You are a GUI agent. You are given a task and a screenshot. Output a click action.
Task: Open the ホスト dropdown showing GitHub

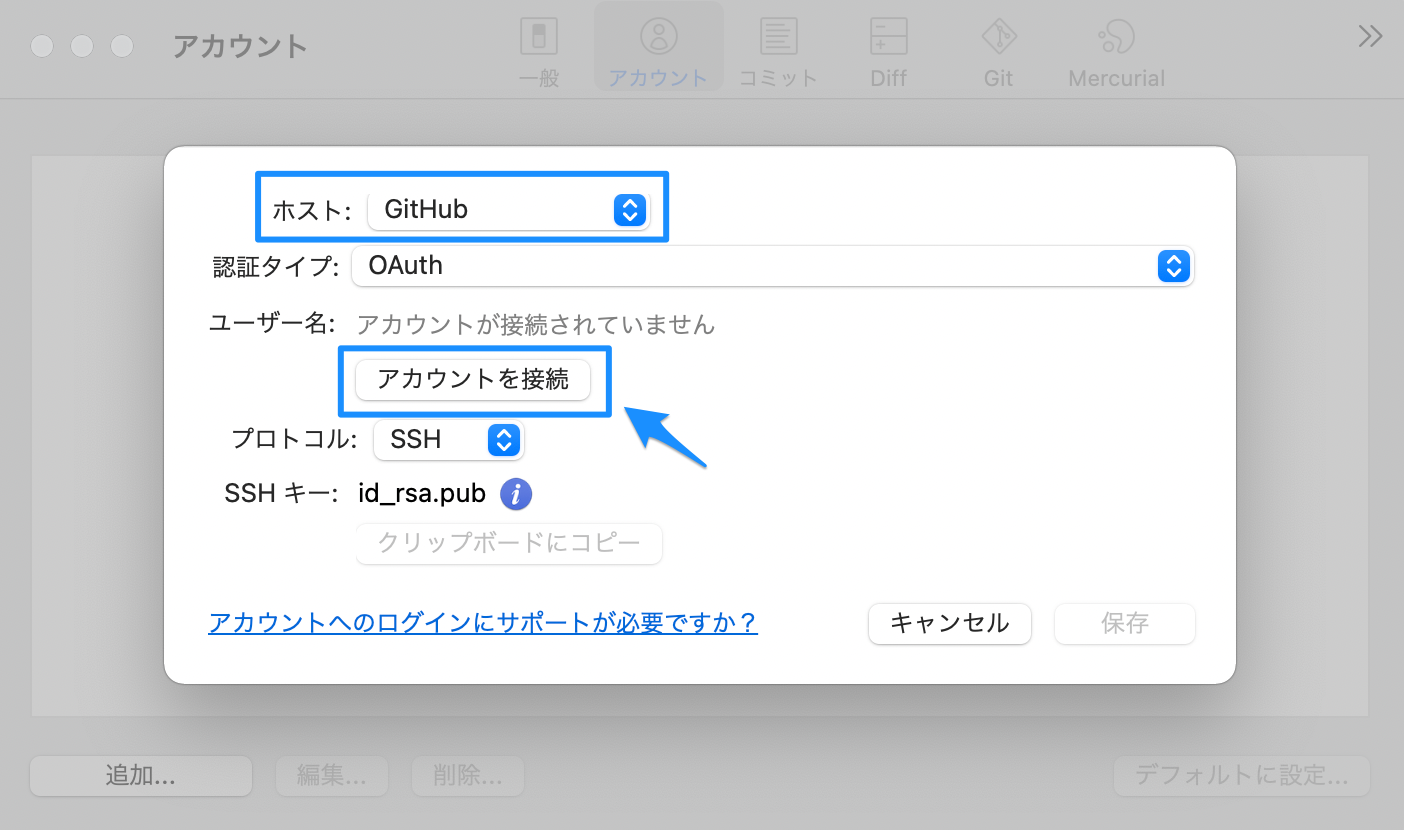tap(627, 209)
